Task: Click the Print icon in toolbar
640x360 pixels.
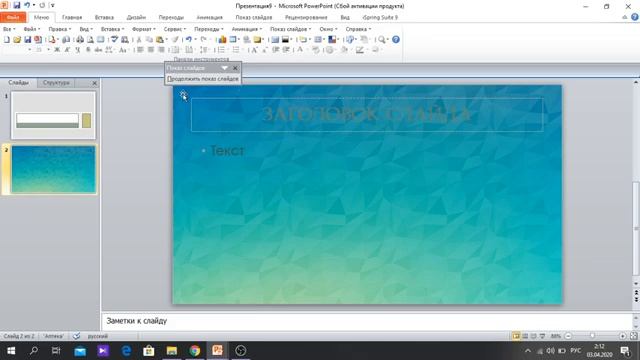Action: click(80, 40)
